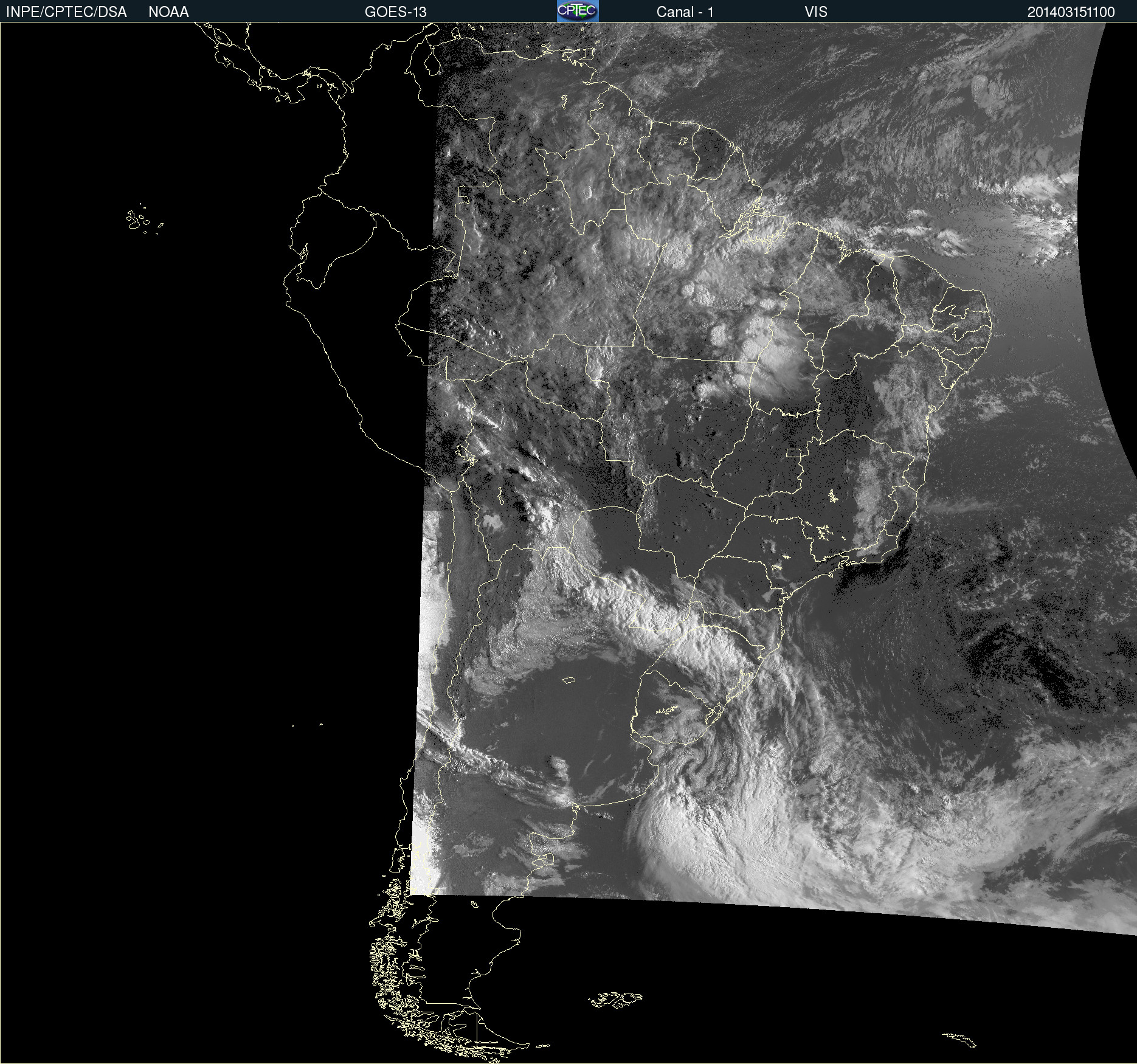Click the 'Canal - 1' label
This screenshot has height=1064, width=1137.
(x=685, y=12)
